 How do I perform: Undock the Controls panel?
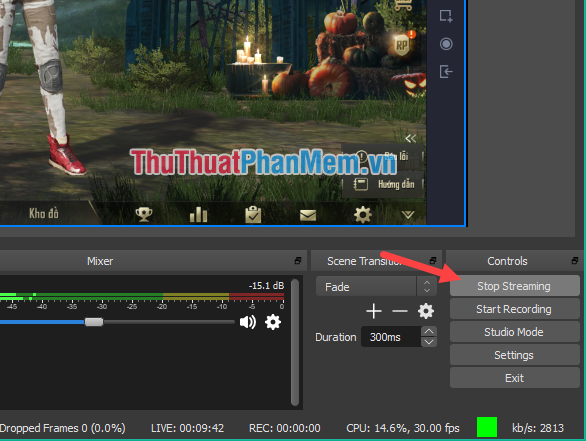pos(575,260)
